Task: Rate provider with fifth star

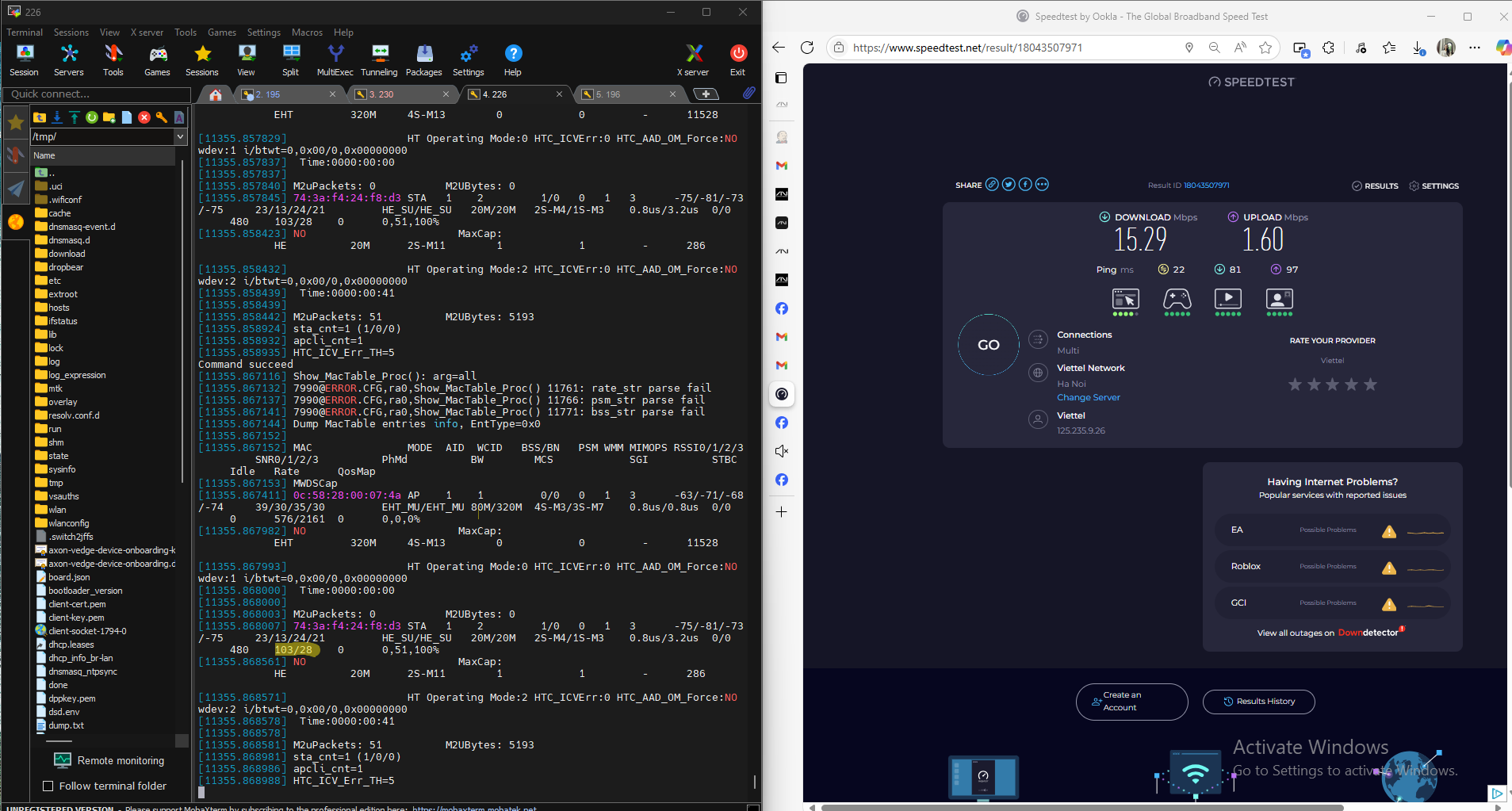Action: (x=1370, y=384)
